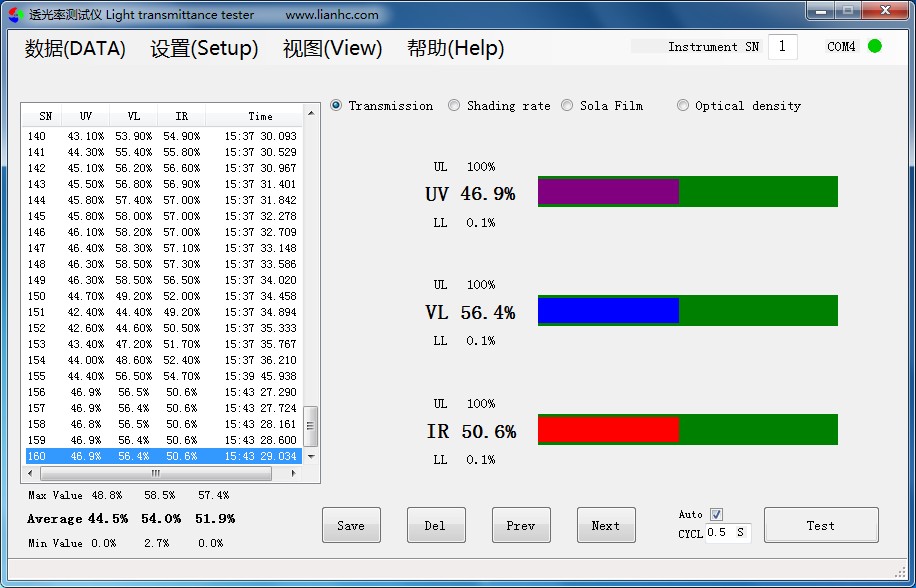916x588 pixels.
Task: Click the horizontal scrollbar right arrow
Action: click(x=294, y=474)
